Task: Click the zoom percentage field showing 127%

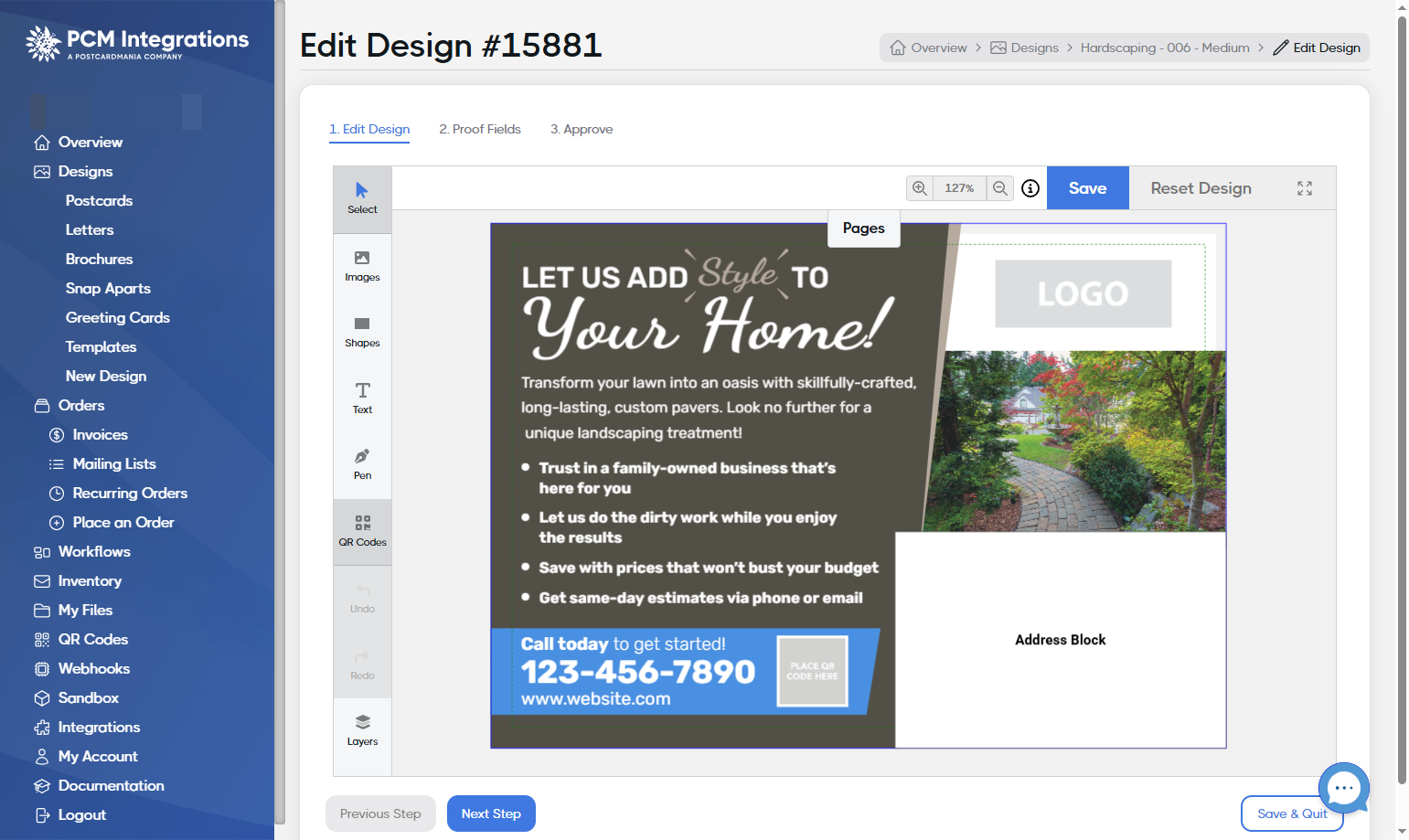Action: point(960,188)
